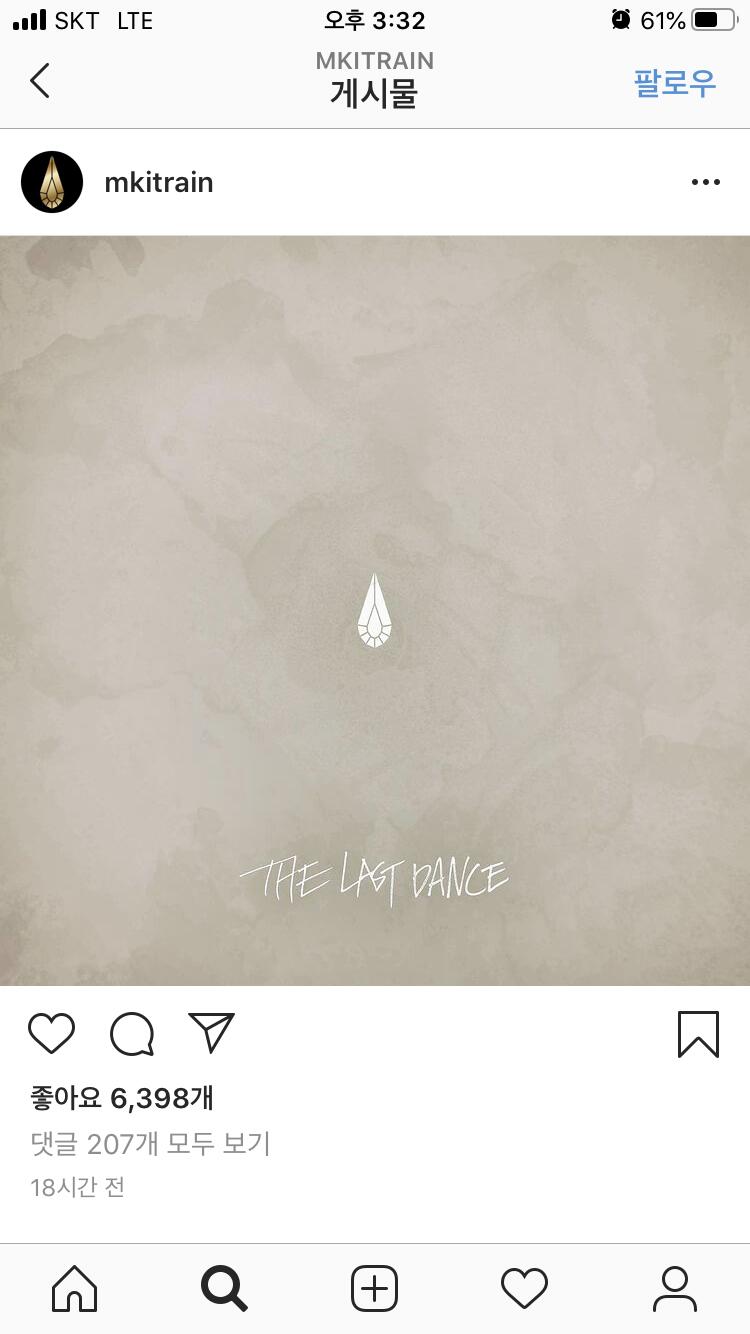The image size is (750, 1334).
Task: Save post with the bookmark icon
Action: click(698, 1034)
